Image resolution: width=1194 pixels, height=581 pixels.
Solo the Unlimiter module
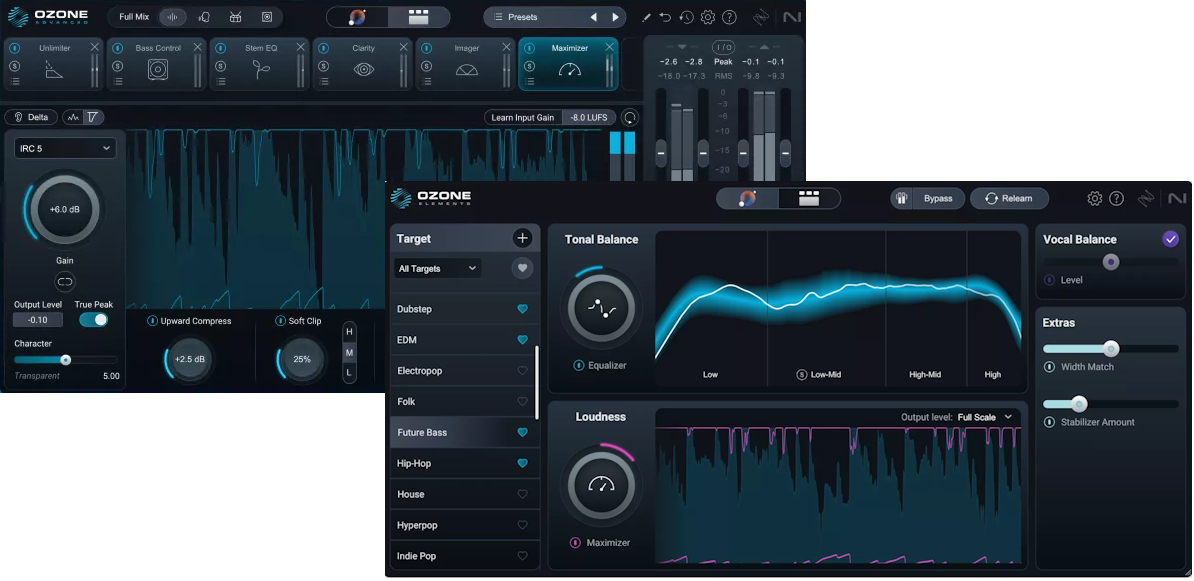(x=14, y=66)
